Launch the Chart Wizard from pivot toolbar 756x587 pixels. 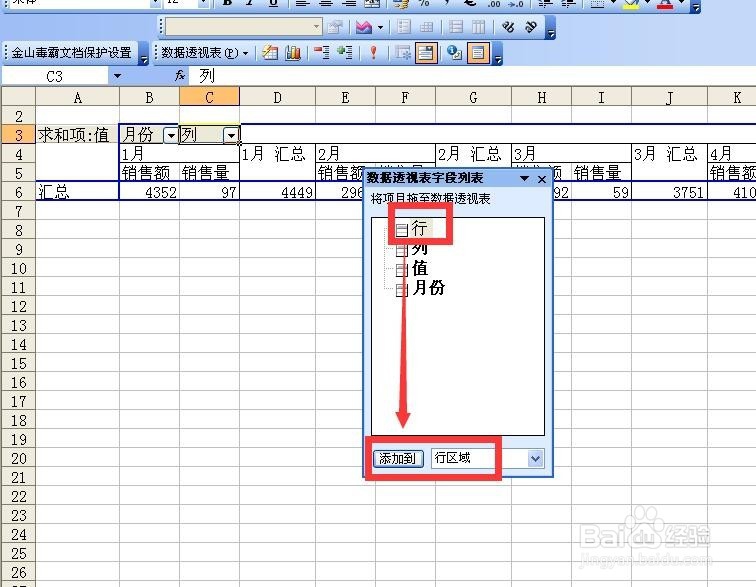click(x=293, y=53)
